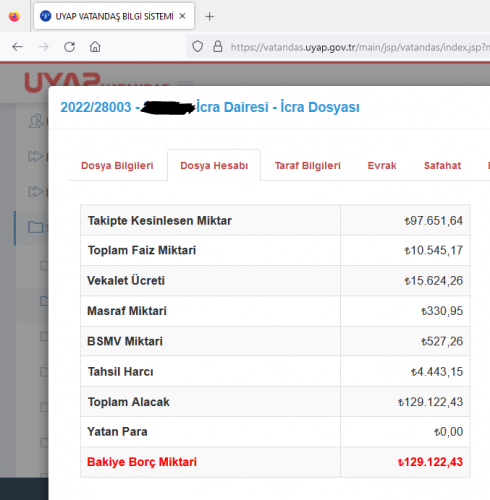The height and width of the screenshot is (500, 490).
Task: Switch to the Dosya Bilgileri tab
Action: click(117, 166)
